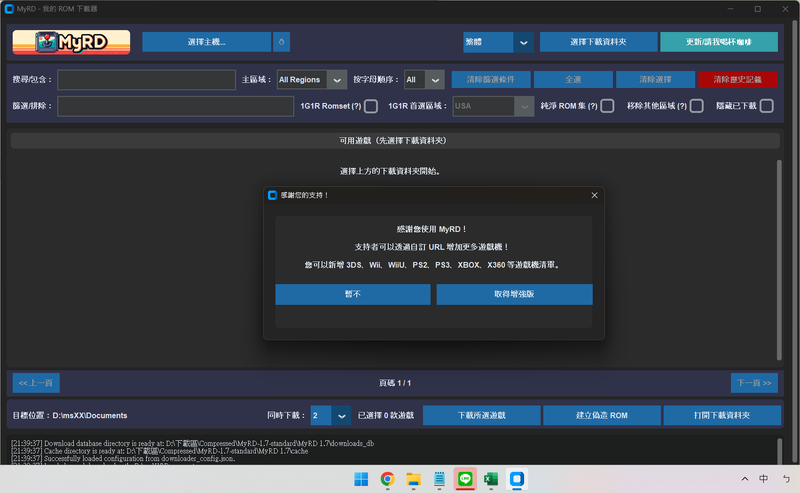Click the 選擇主機... button
Image resolution: width=800 pixels, height=493 pixels.
[207, 42]
